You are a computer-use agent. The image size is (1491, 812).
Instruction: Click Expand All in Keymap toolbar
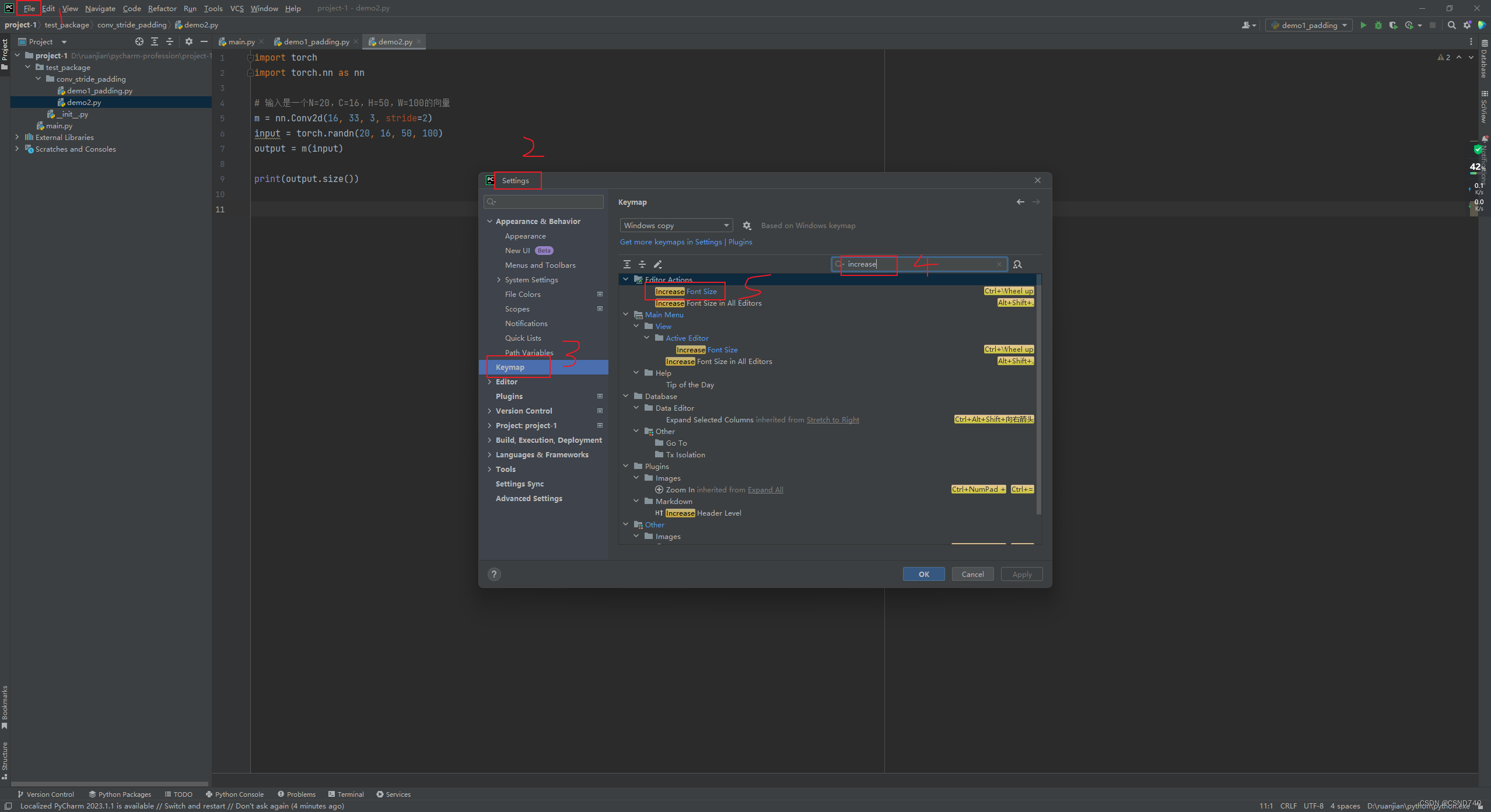tap(627, 264)
